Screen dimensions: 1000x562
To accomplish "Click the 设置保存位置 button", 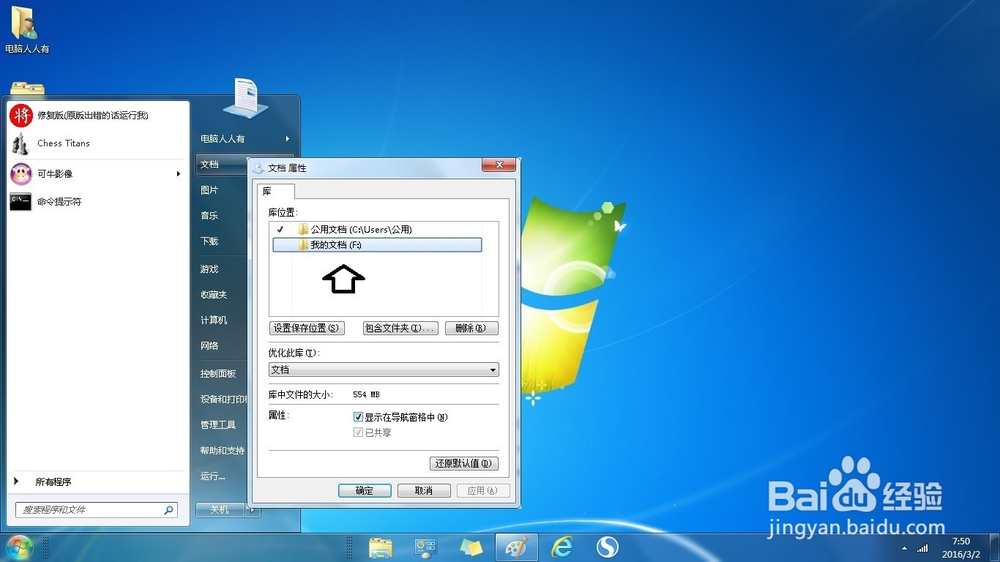I will point(307,328).
